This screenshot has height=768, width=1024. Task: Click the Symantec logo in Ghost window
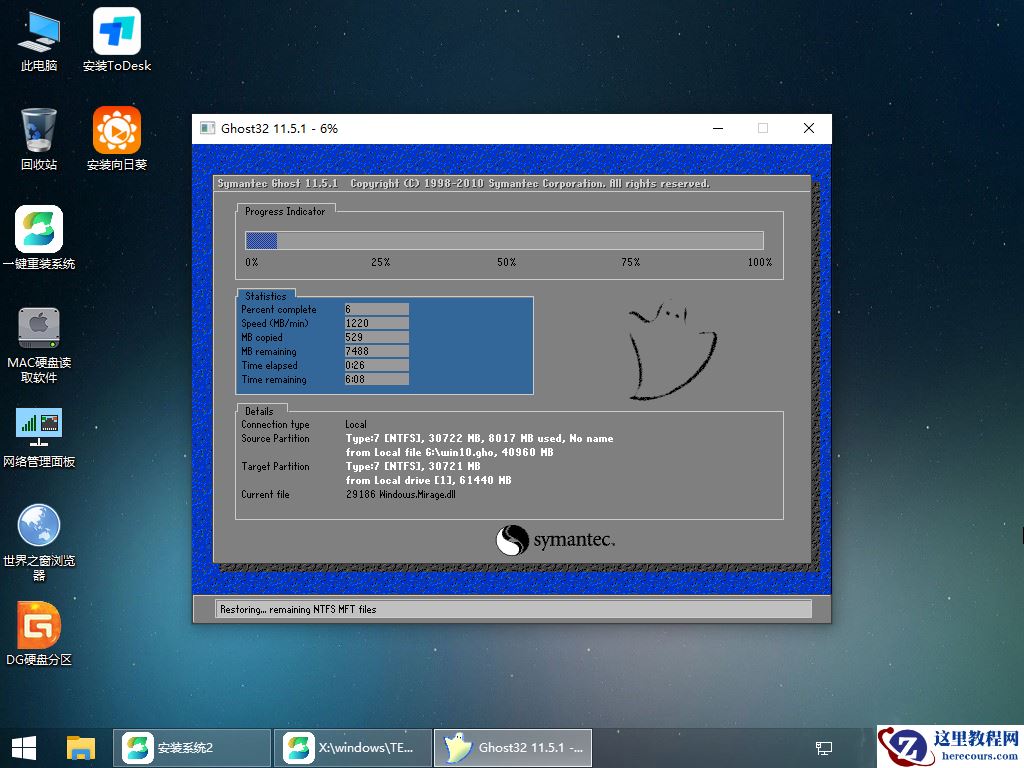click(x=555, y=540)
